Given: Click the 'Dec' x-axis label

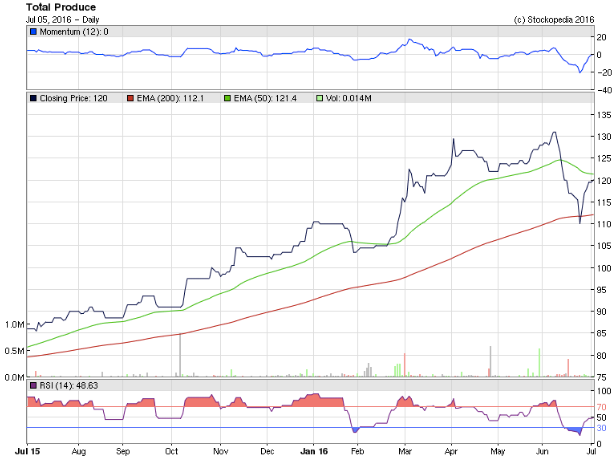Looking at the screenshot, I should [267, 451].
